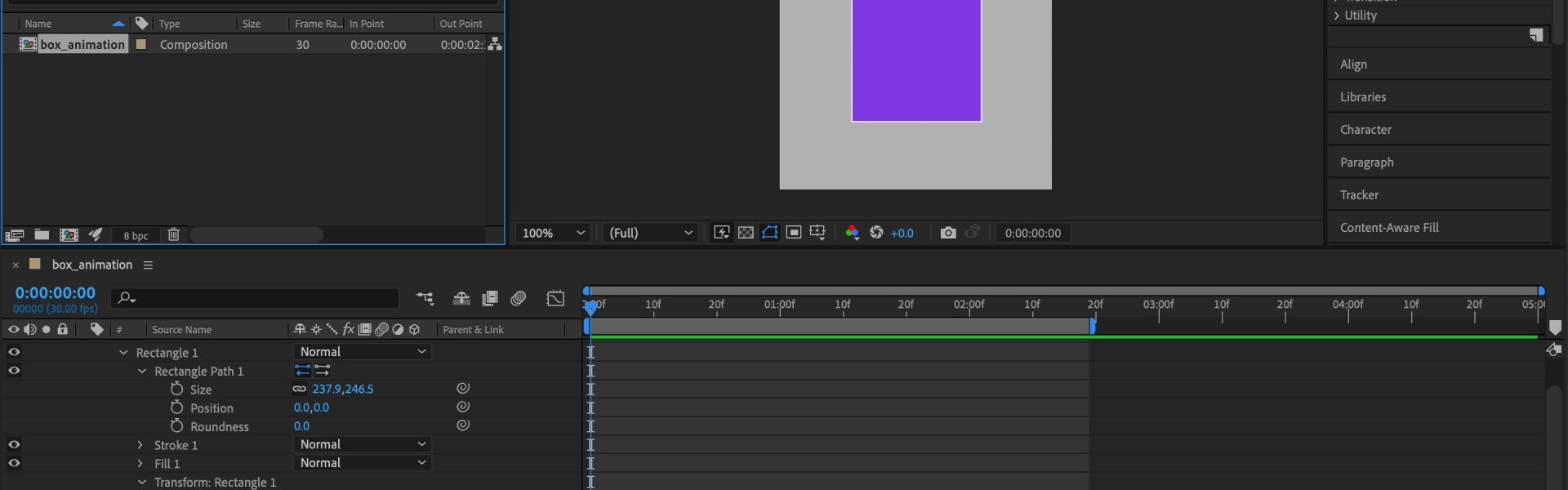The height and width of the screenshot is (490, 1568).
Task: Click the 8 bpc color depth button
Action: [x=136, y=236]
